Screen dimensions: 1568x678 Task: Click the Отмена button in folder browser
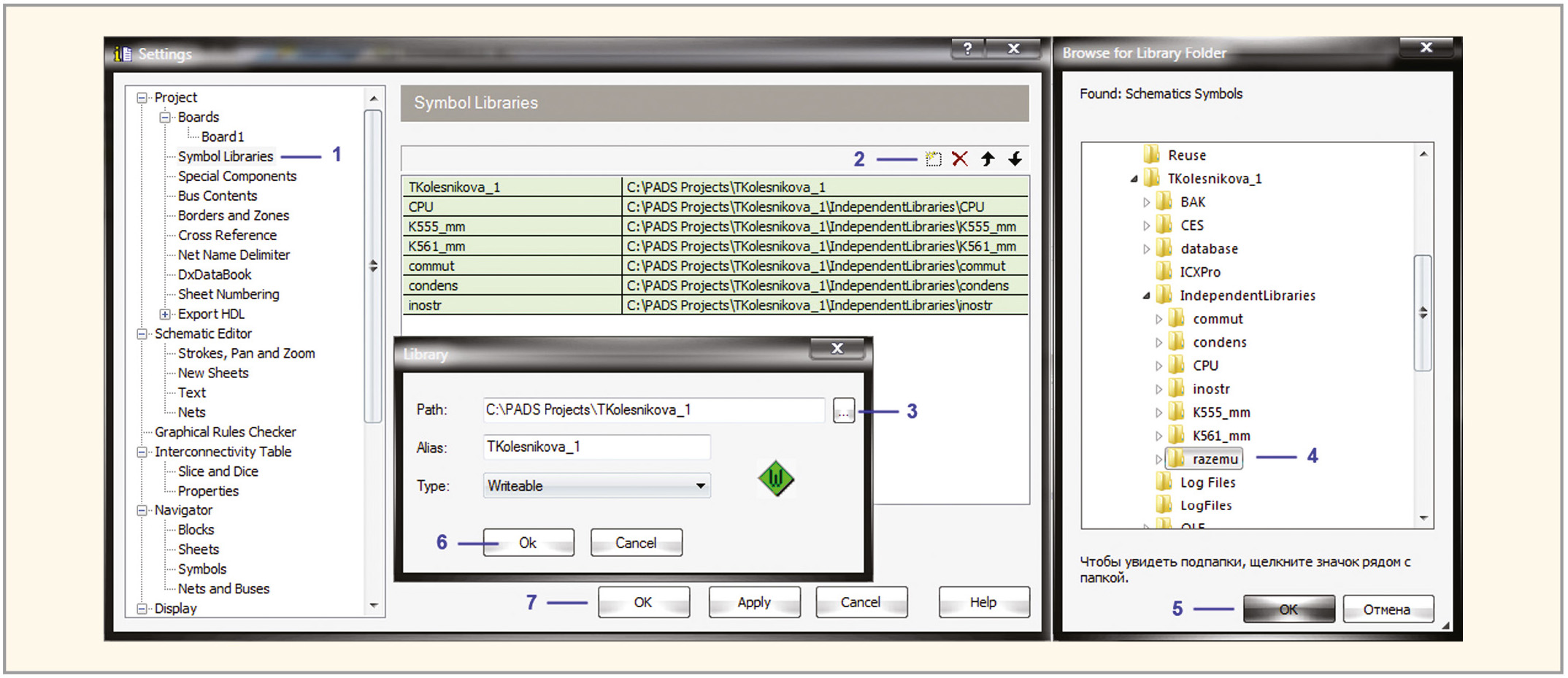tap(1387, 609)
